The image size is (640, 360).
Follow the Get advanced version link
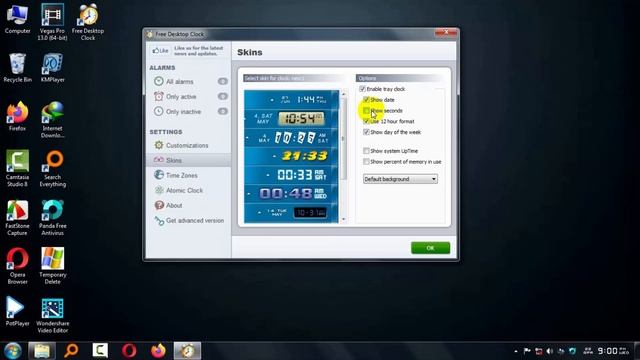pyautogui.click(x=189, y=220)
